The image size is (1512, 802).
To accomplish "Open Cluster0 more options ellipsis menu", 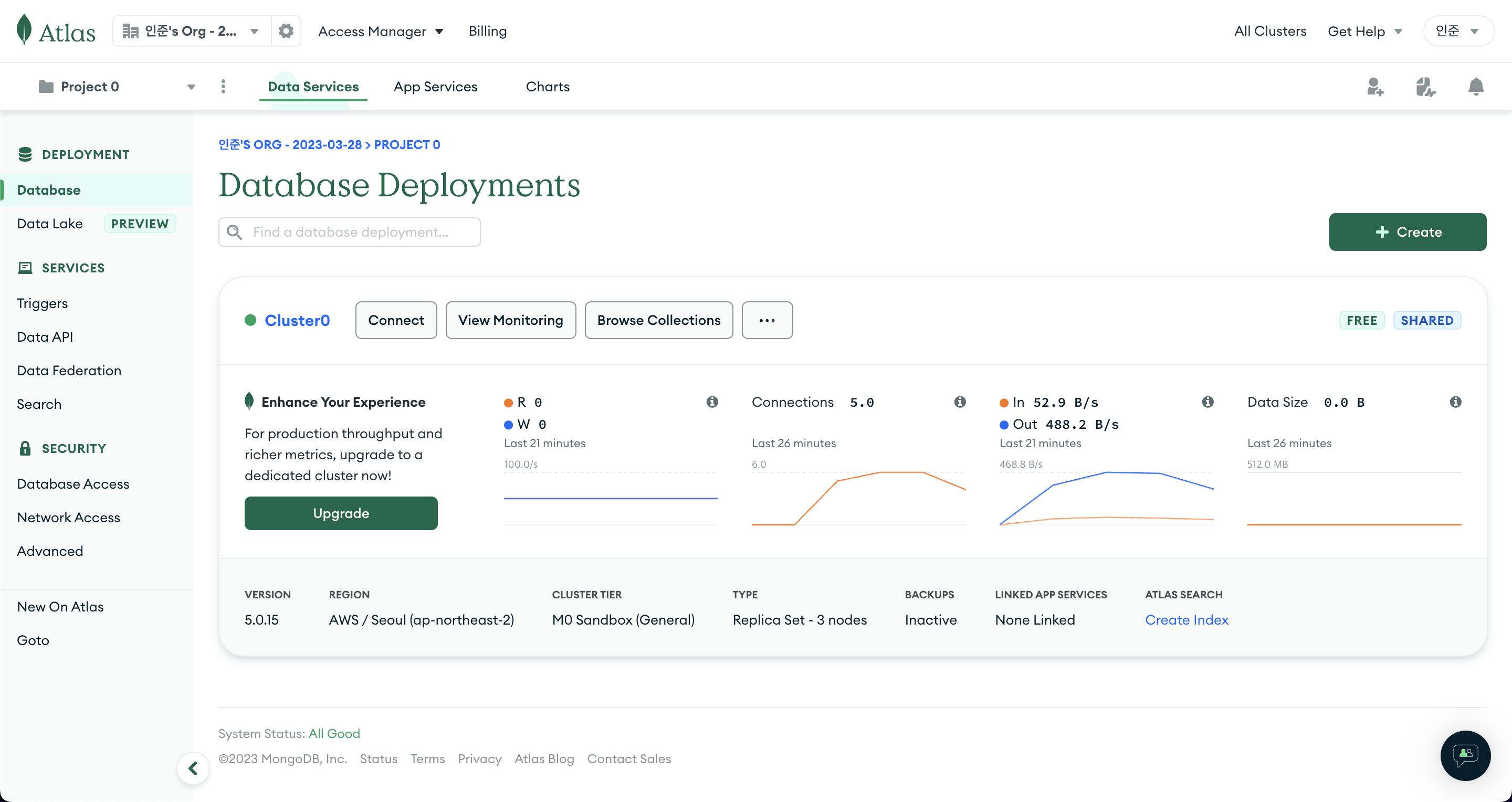I will pyautogui.click(x=767, y=320).
